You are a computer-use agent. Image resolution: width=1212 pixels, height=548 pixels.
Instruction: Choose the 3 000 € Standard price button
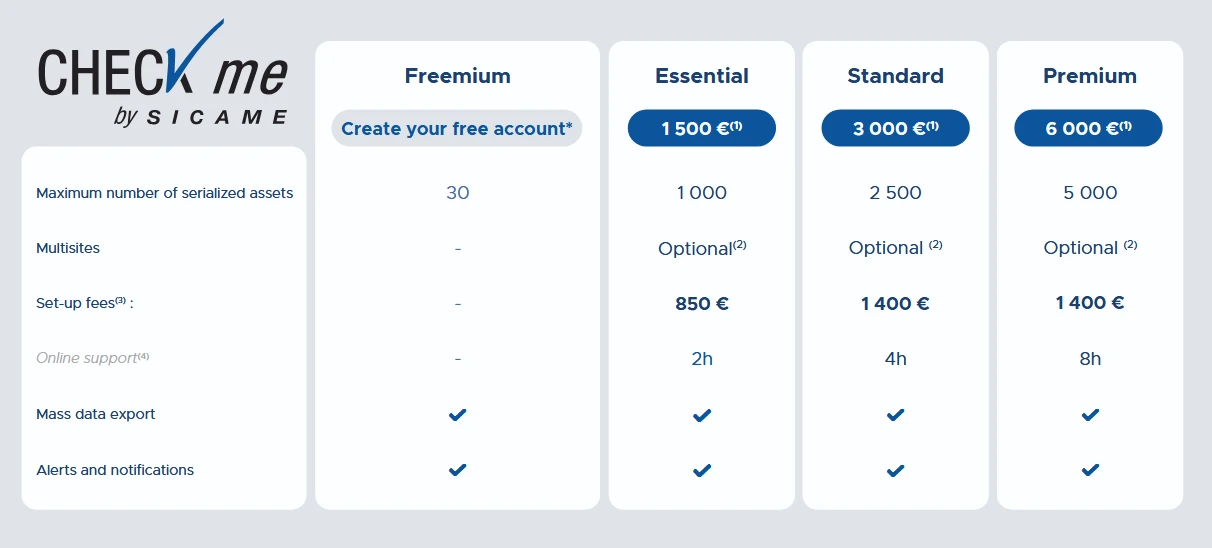(x=895, y=128)
